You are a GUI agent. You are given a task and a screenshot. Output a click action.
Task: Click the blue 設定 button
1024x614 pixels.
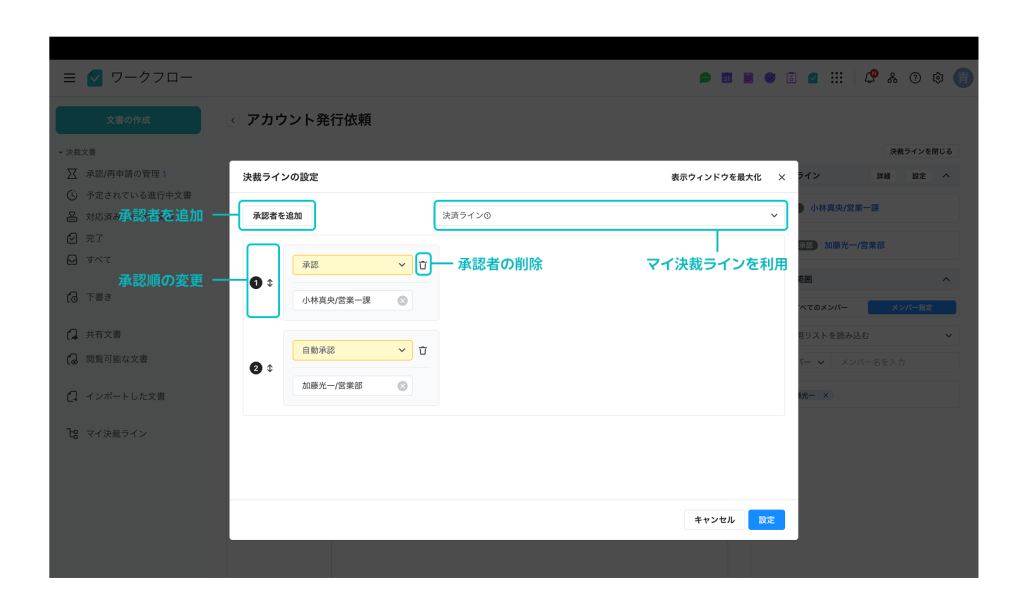766,520
